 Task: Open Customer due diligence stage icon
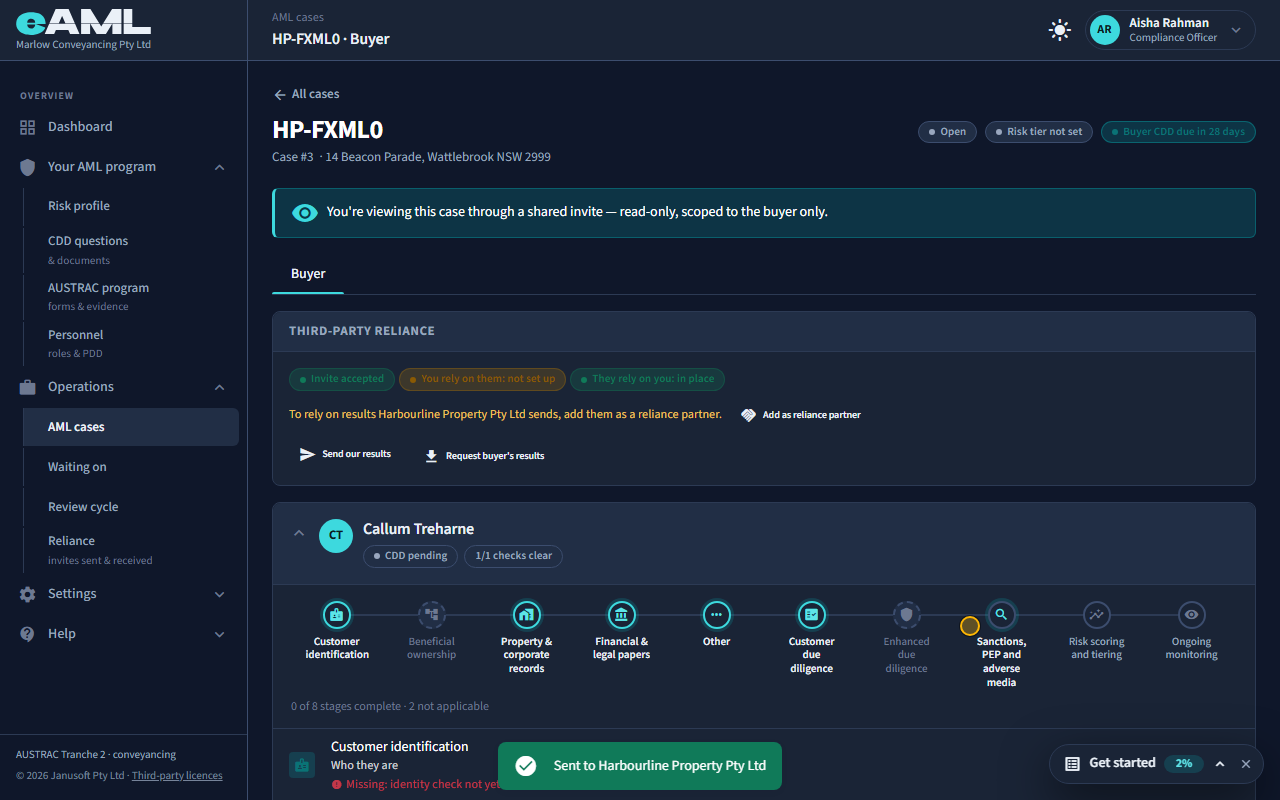812,614
